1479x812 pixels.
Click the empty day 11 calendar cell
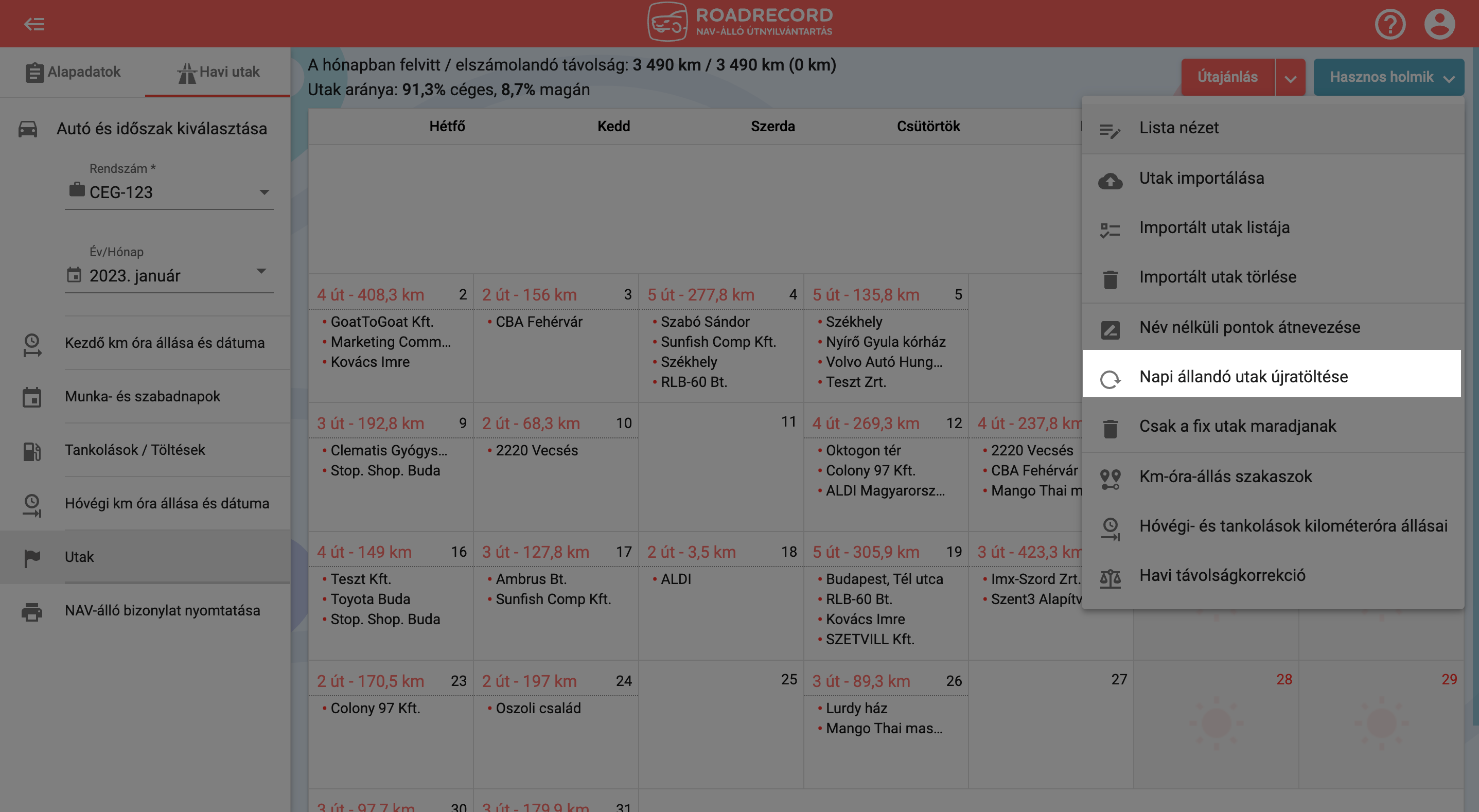click(721, 467)
